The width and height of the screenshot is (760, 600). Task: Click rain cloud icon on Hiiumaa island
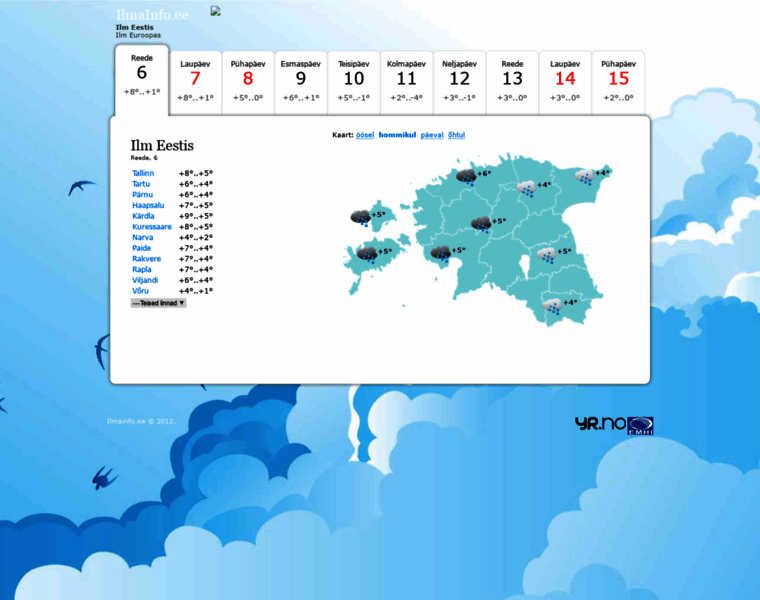[x=361, y=218]
